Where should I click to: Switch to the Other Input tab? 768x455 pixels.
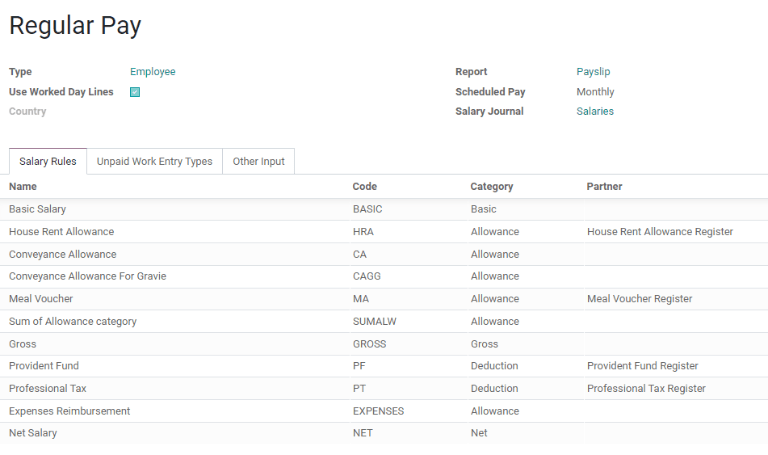click(258, 161)
